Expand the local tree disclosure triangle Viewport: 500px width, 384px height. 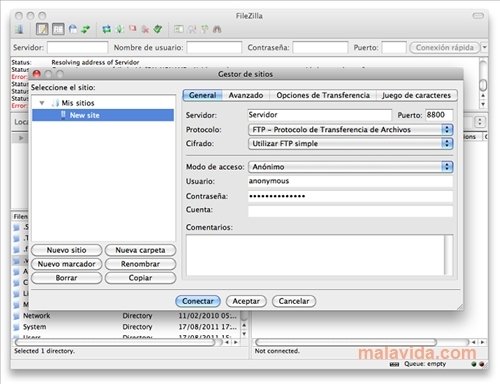tap(21, 138)
